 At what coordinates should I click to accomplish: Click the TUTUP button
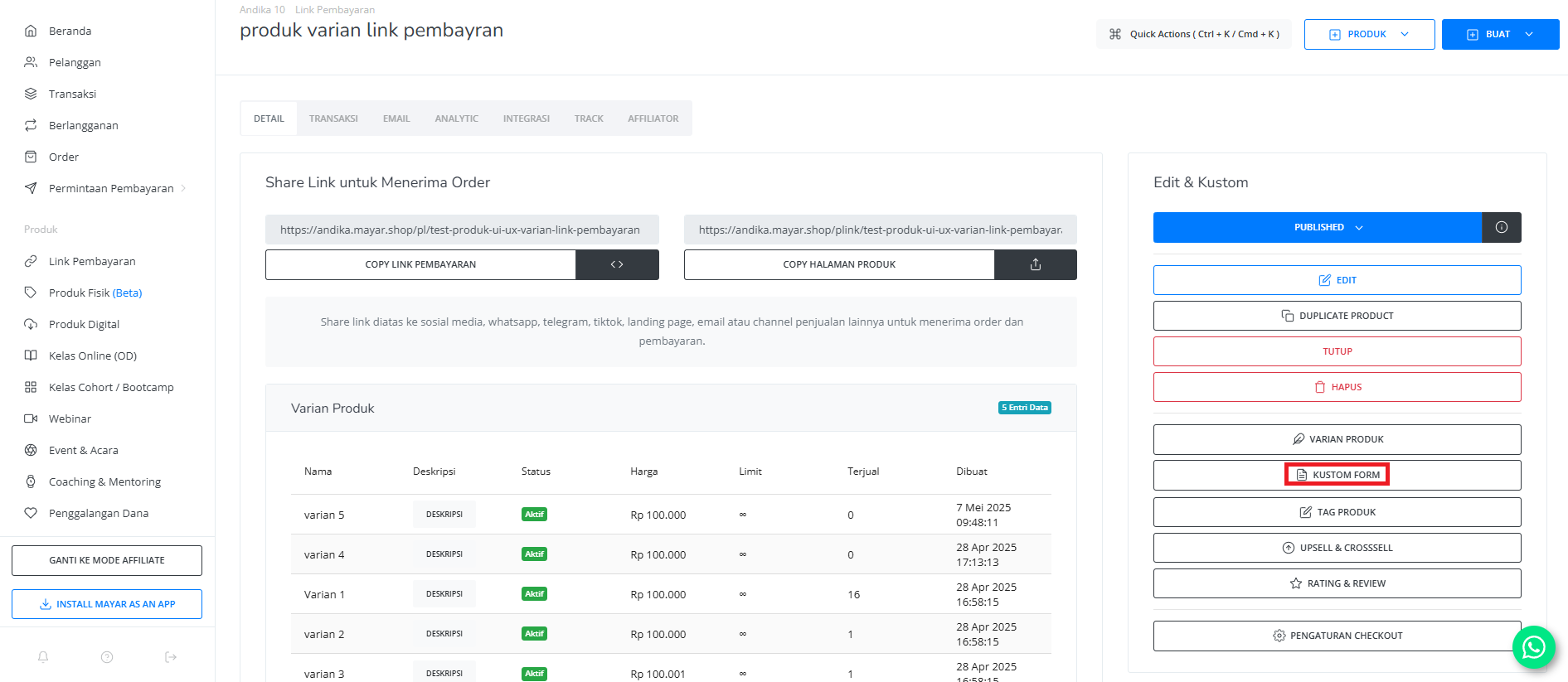(1337, 351)
